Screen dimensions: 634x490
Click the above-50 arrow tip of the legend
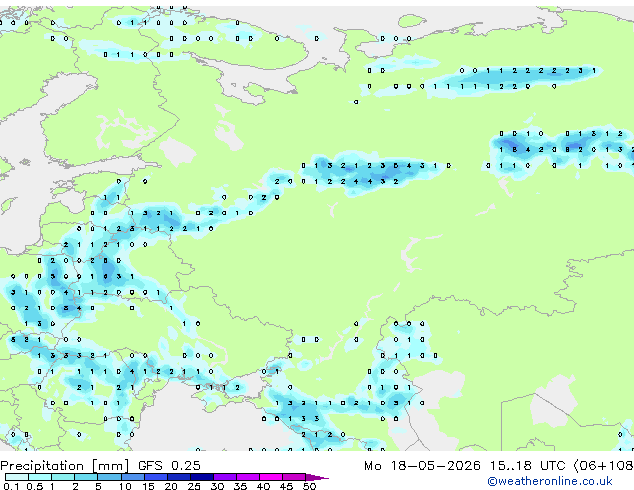(x=317, y=478)
